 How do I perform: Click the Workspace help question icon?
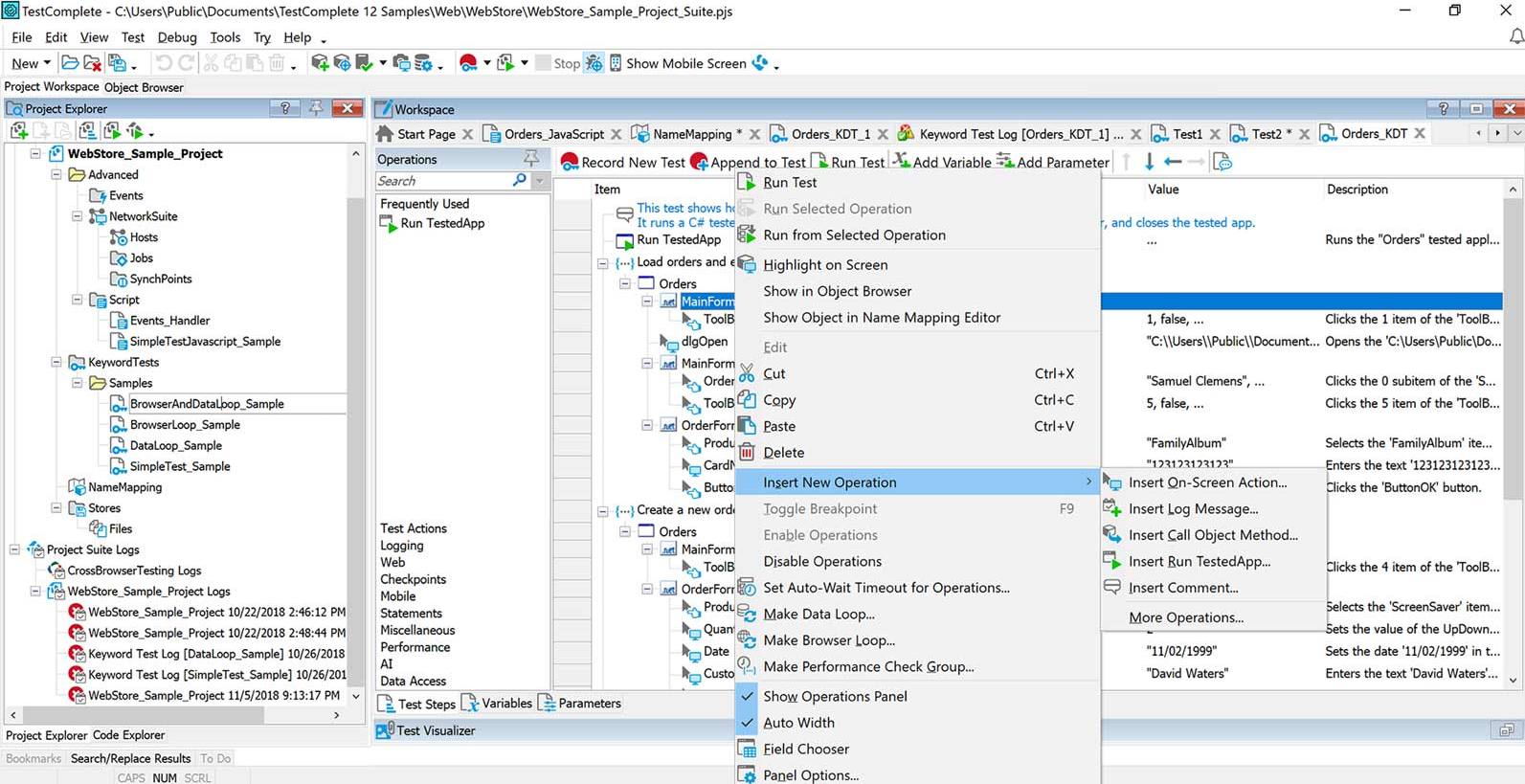tap(1444, 108)
